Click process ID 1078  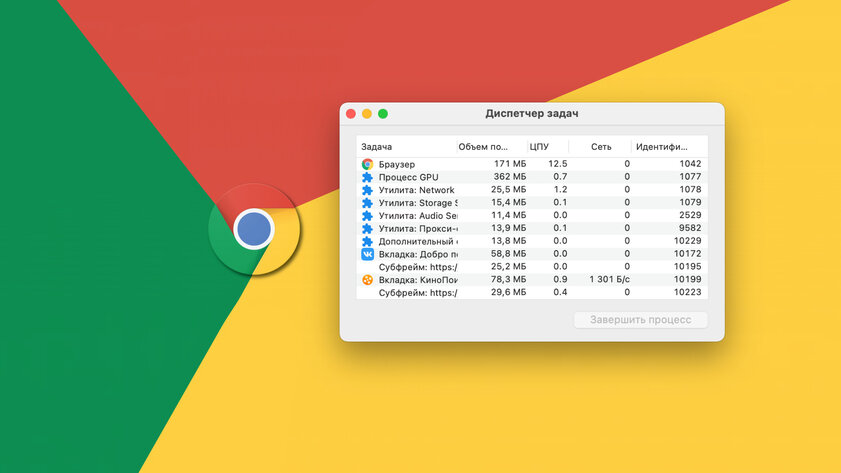(690, 189)
